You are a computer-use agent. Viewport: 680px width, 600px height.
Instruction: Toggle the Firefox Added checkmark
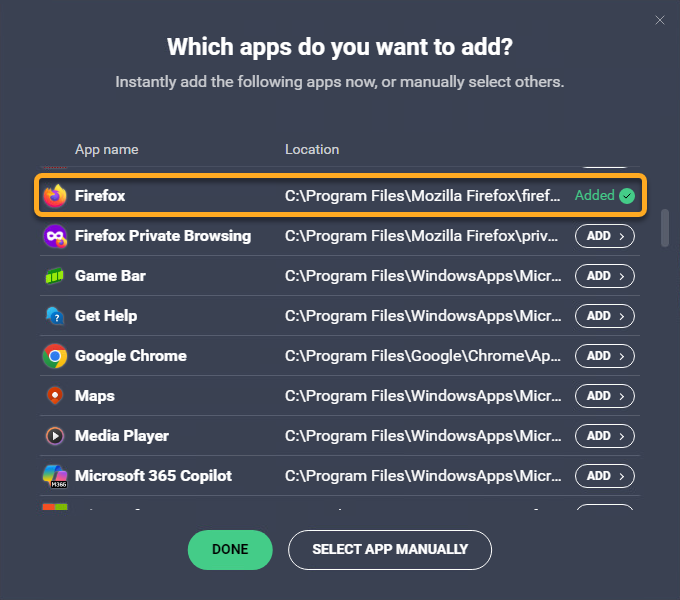click(x=627, y=196)
